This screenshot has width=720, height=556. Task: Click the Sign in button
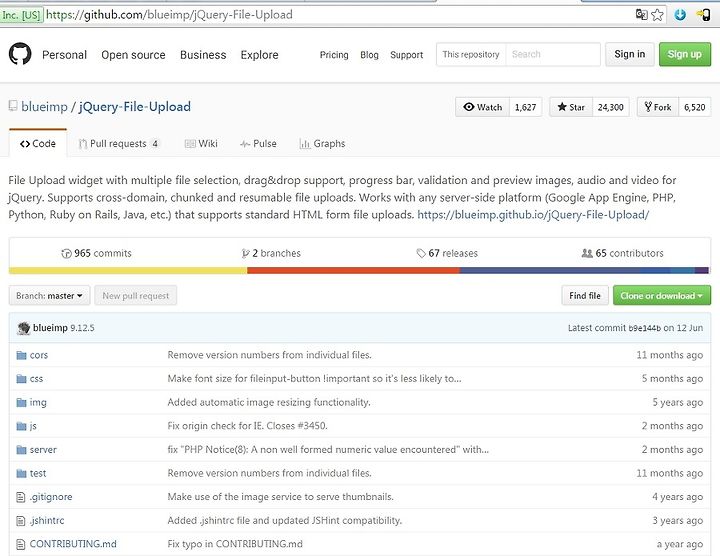[630, 54]
